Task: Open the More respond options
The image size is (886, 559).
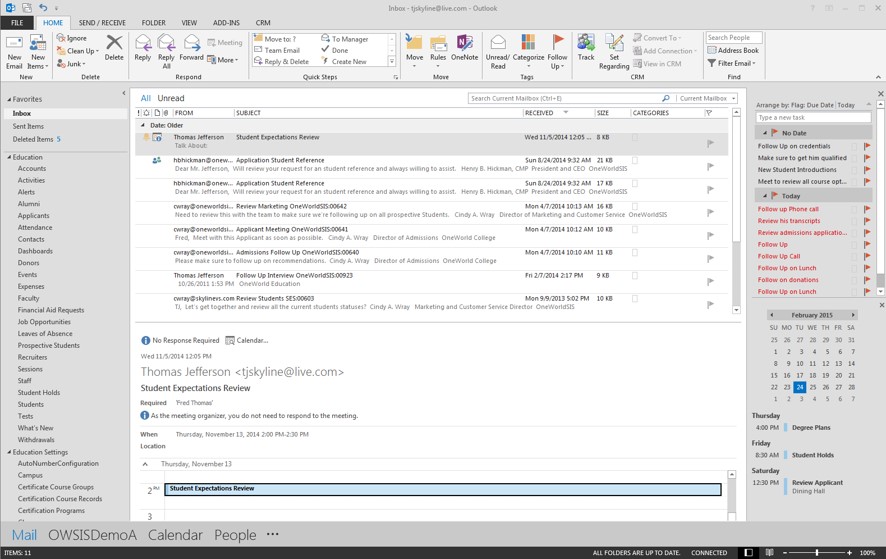Action: [x=223, y=59]
